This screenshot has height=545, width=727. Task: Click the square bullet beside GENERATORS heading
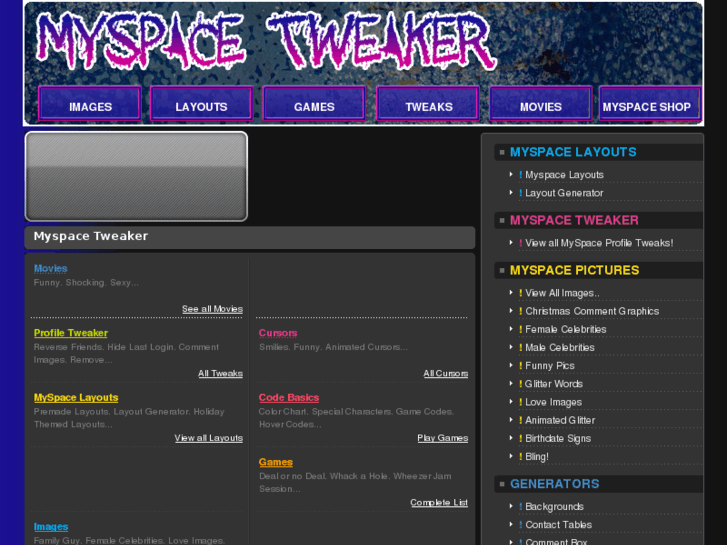point(502,484)
